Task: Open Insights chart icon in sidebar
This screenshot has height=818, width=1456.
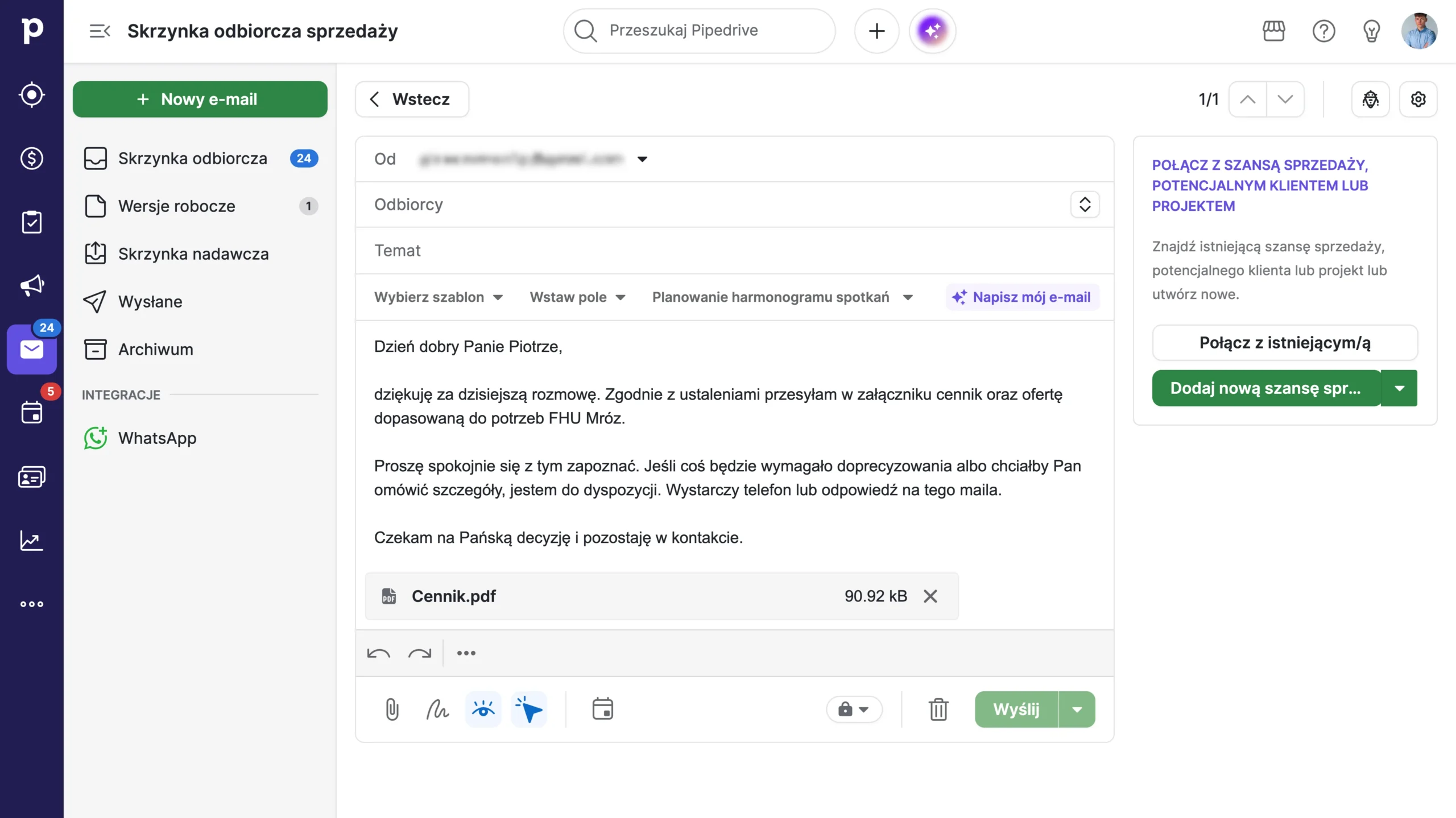Action: point(32,540)
